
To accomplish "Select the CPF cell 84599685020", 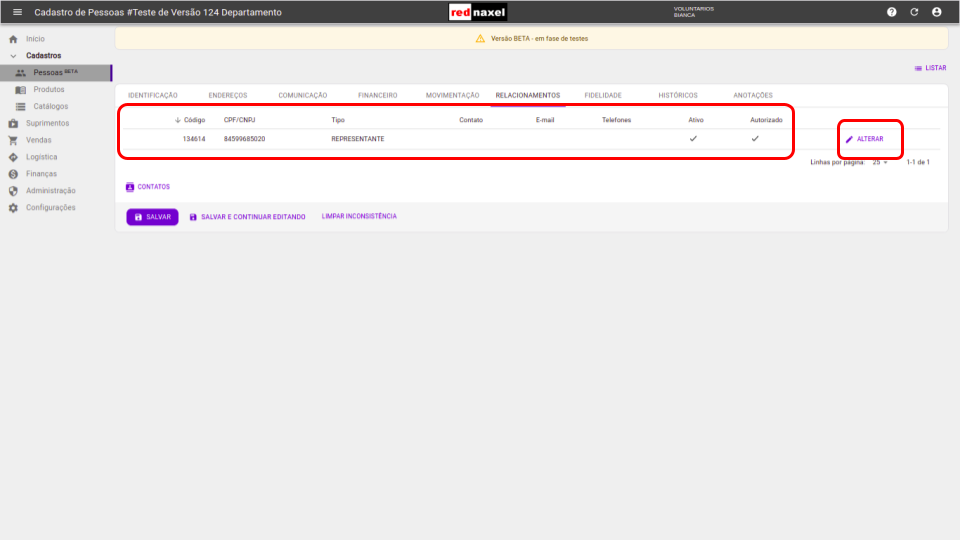I will click(x=244, y=139).
